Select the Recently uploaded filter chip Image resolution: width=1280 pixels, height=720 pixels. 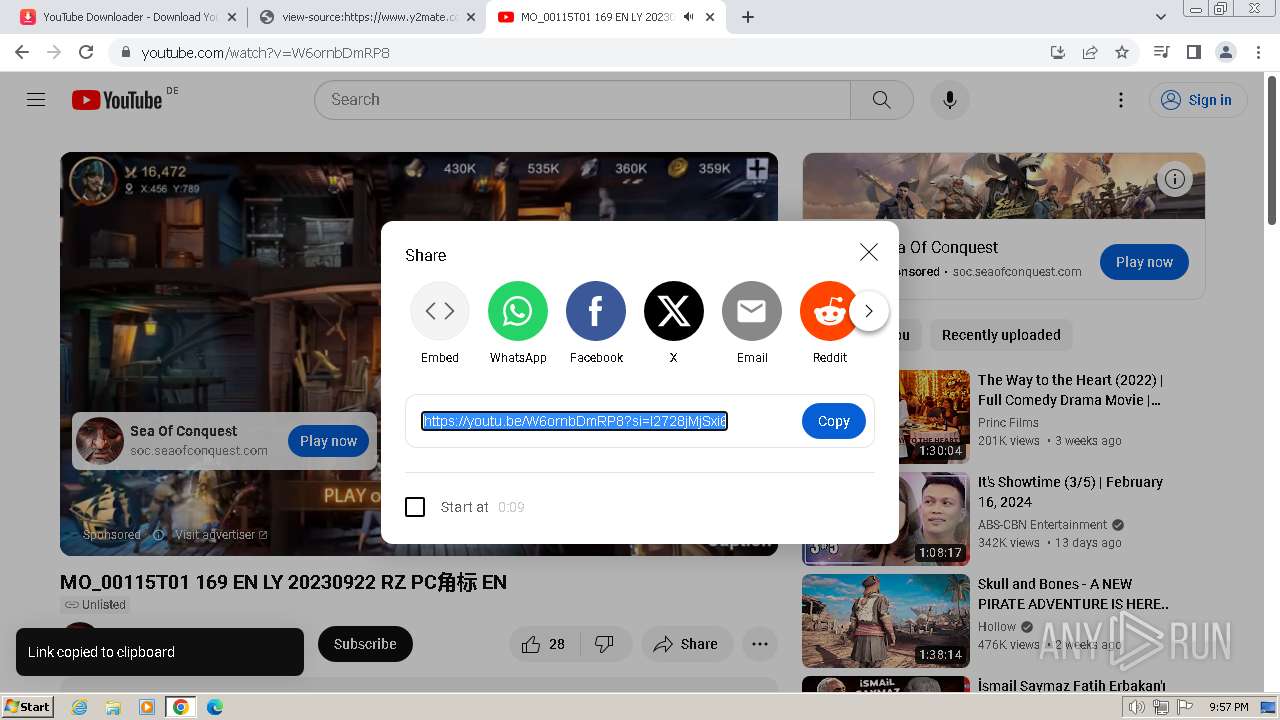tap(1001, 335)
